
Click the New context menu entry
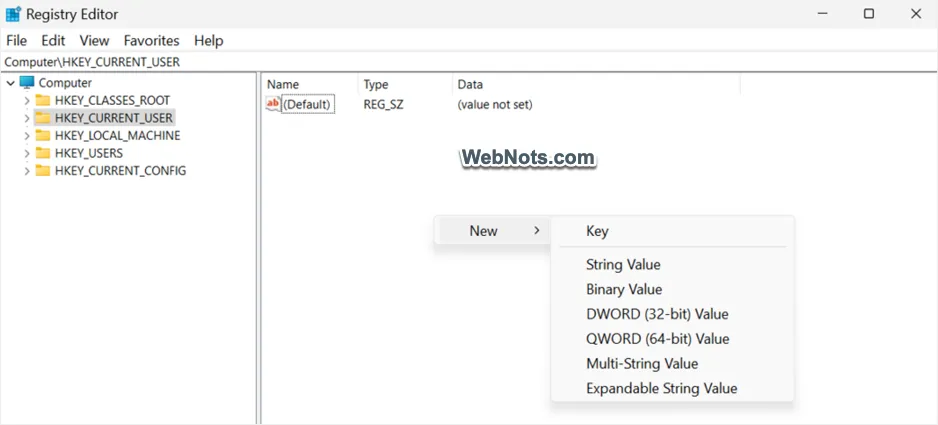point(492,231)
